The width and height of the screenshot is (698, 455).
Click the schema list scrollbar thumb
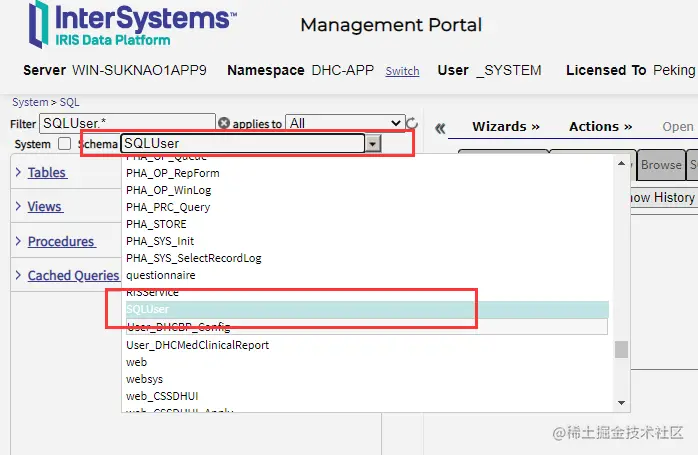click(621, 349)
